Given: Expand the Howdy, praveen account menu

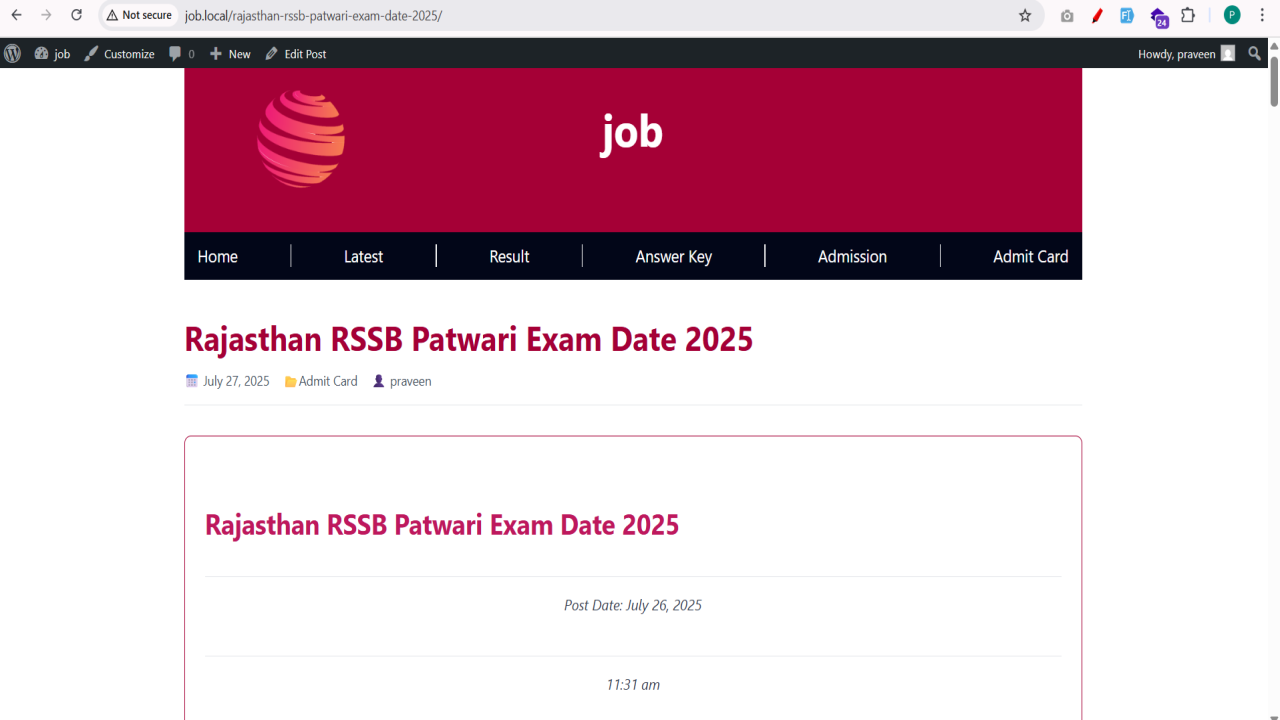Looking at the screenshot, I should 1186,54.
